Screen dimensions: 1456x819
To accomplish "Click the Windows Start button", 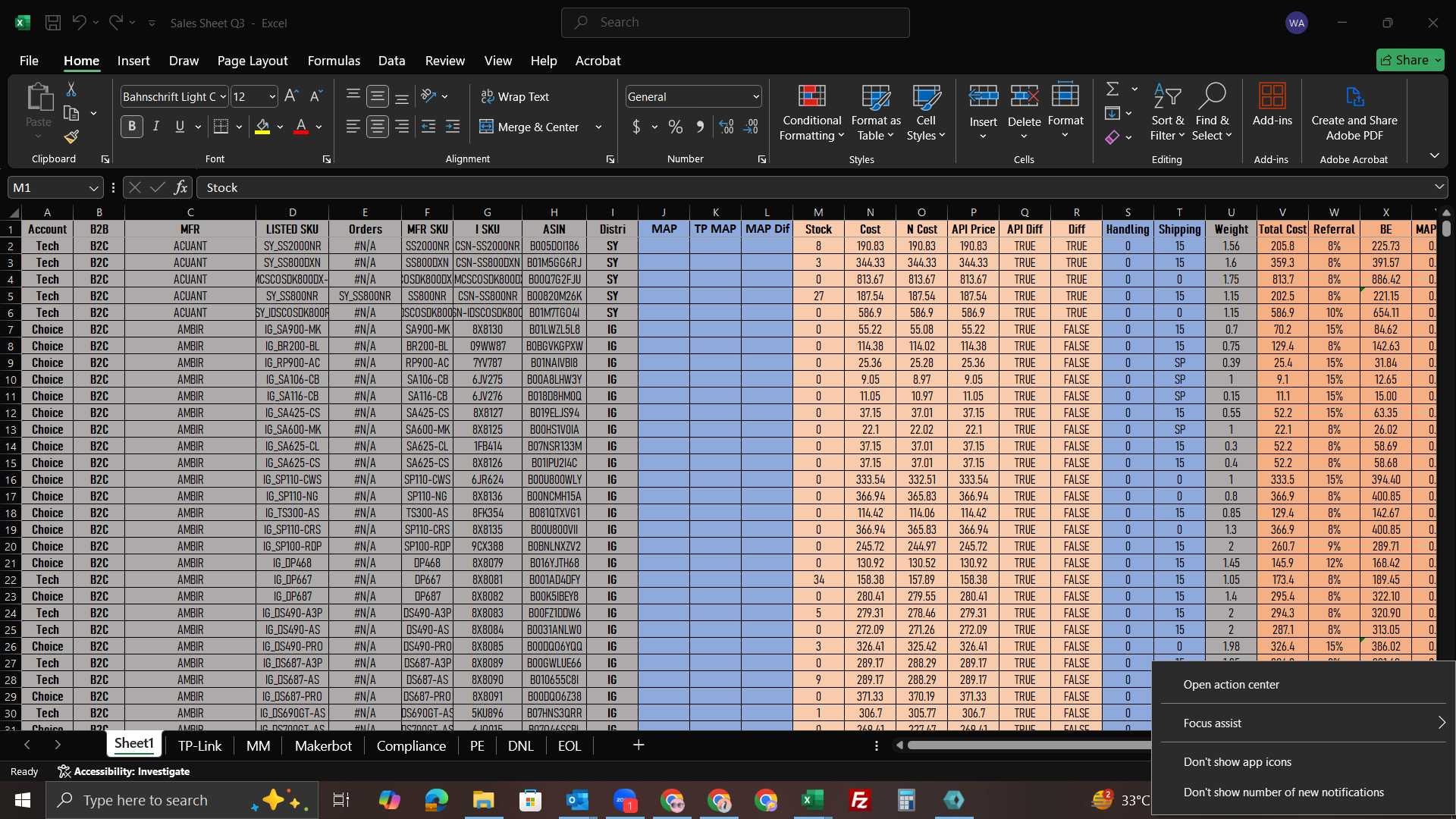I will coord(22,800).
